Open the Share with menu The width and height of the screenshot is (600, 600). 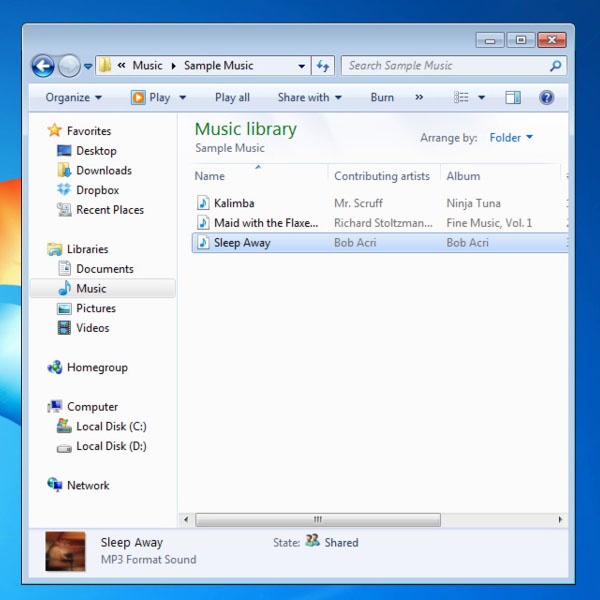click(309, 98)
